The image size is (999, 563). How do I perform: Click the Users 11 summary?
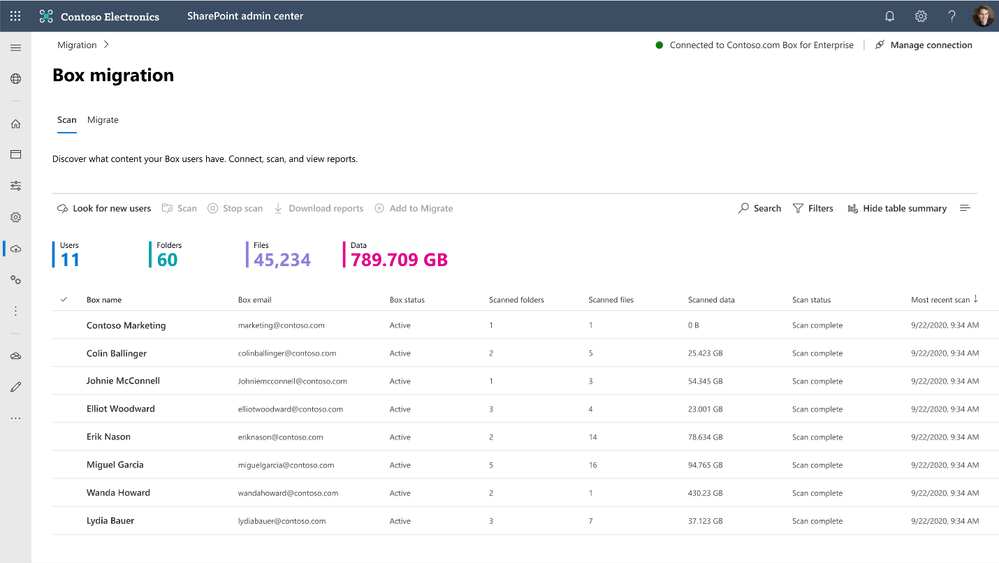click(67, 254)
